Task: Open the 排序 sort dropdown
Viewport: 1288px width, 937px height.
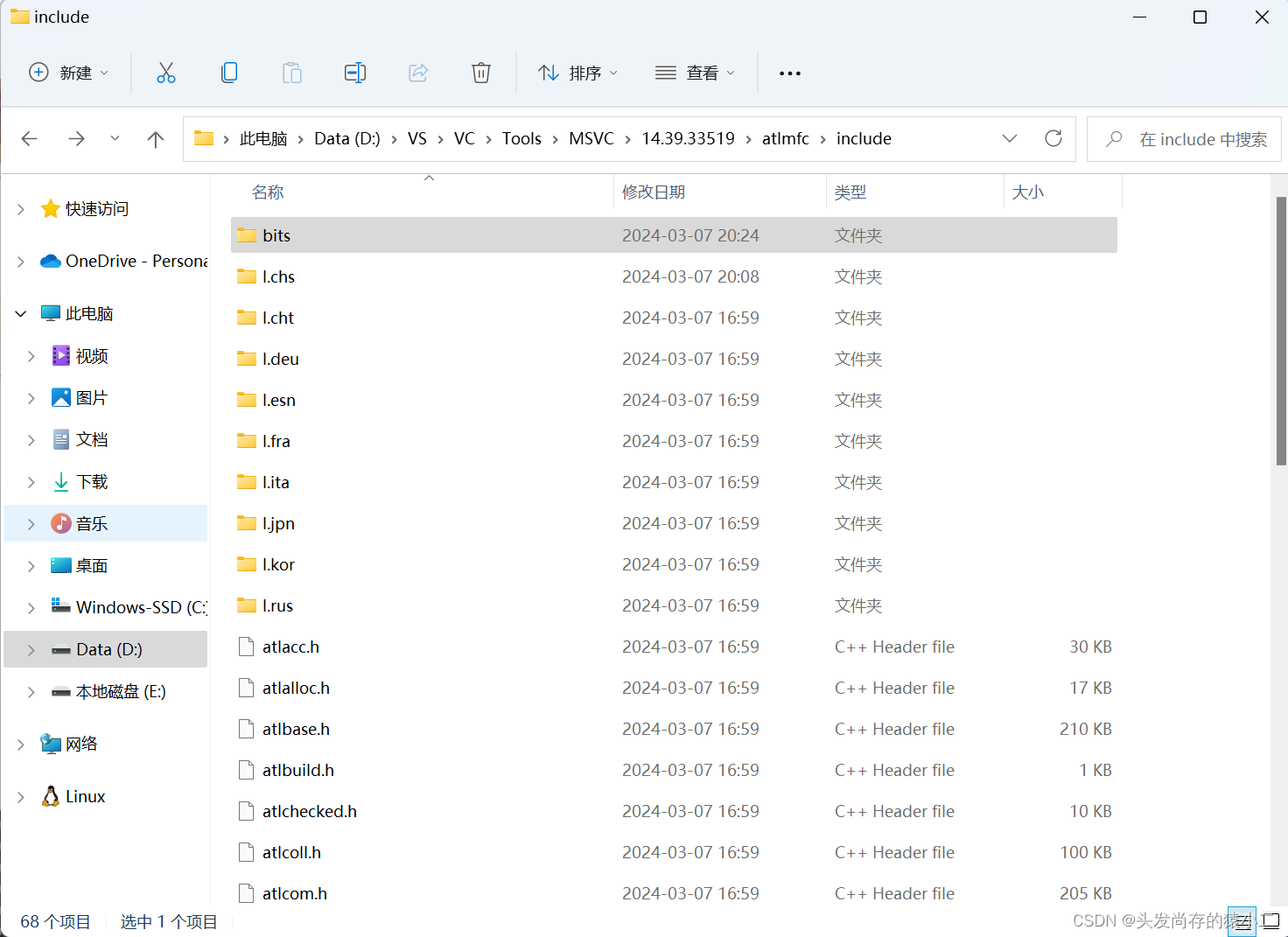Action: 577,73
